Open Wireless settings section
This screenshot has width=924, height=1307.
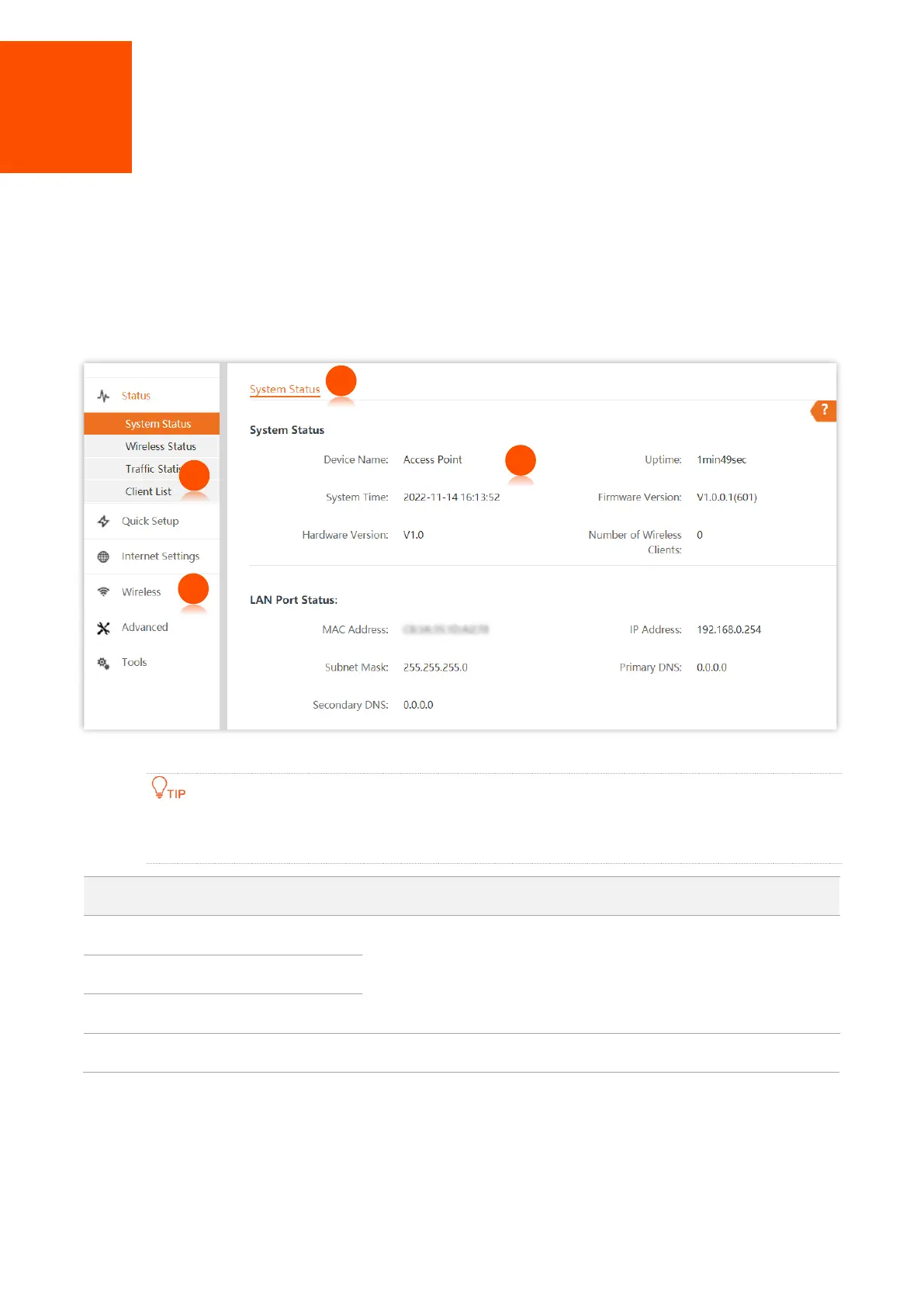coord(141,592)
